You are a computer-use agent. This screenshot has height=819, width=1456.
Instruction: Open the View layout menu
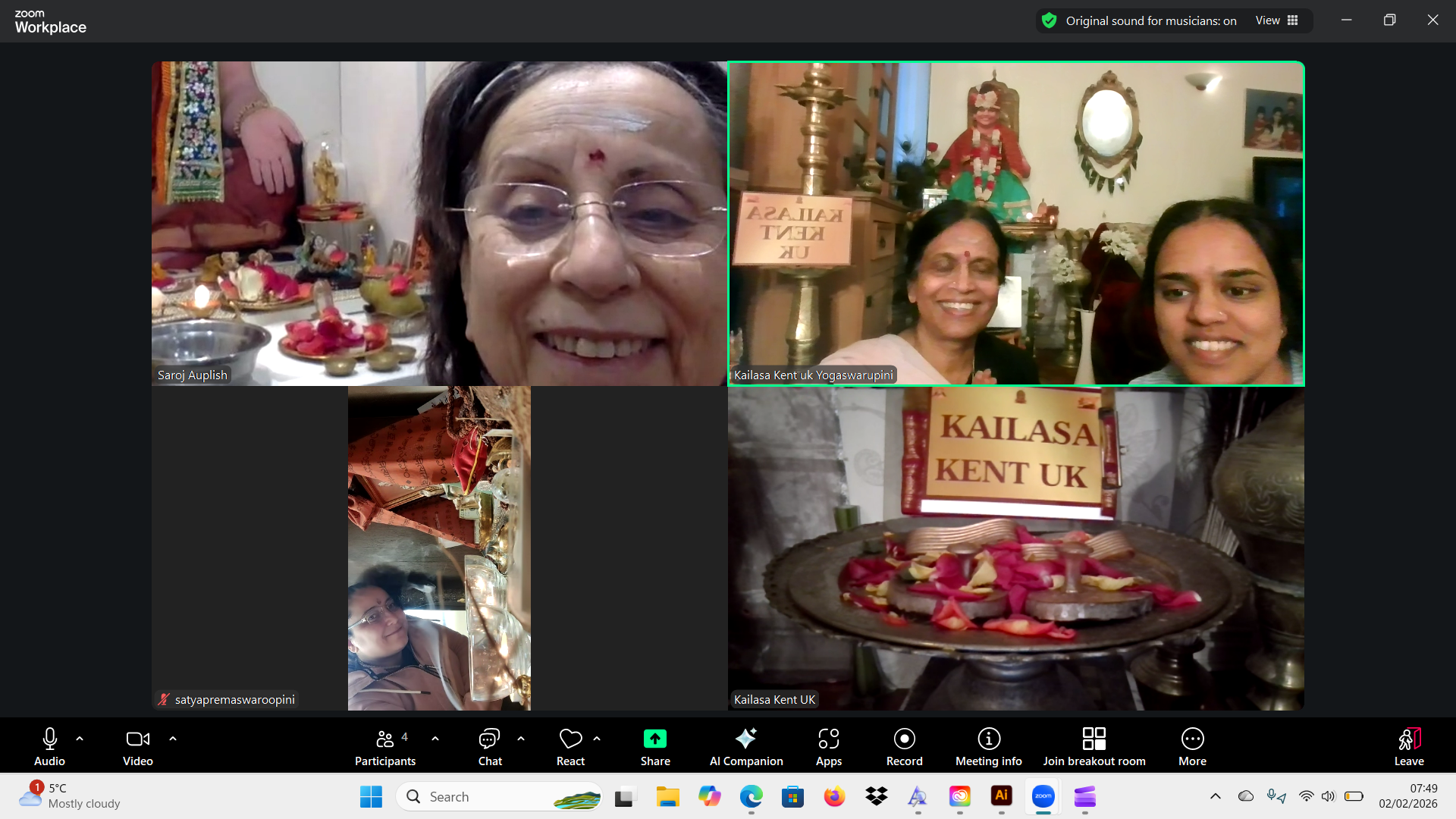click(x=1276, y=20)
